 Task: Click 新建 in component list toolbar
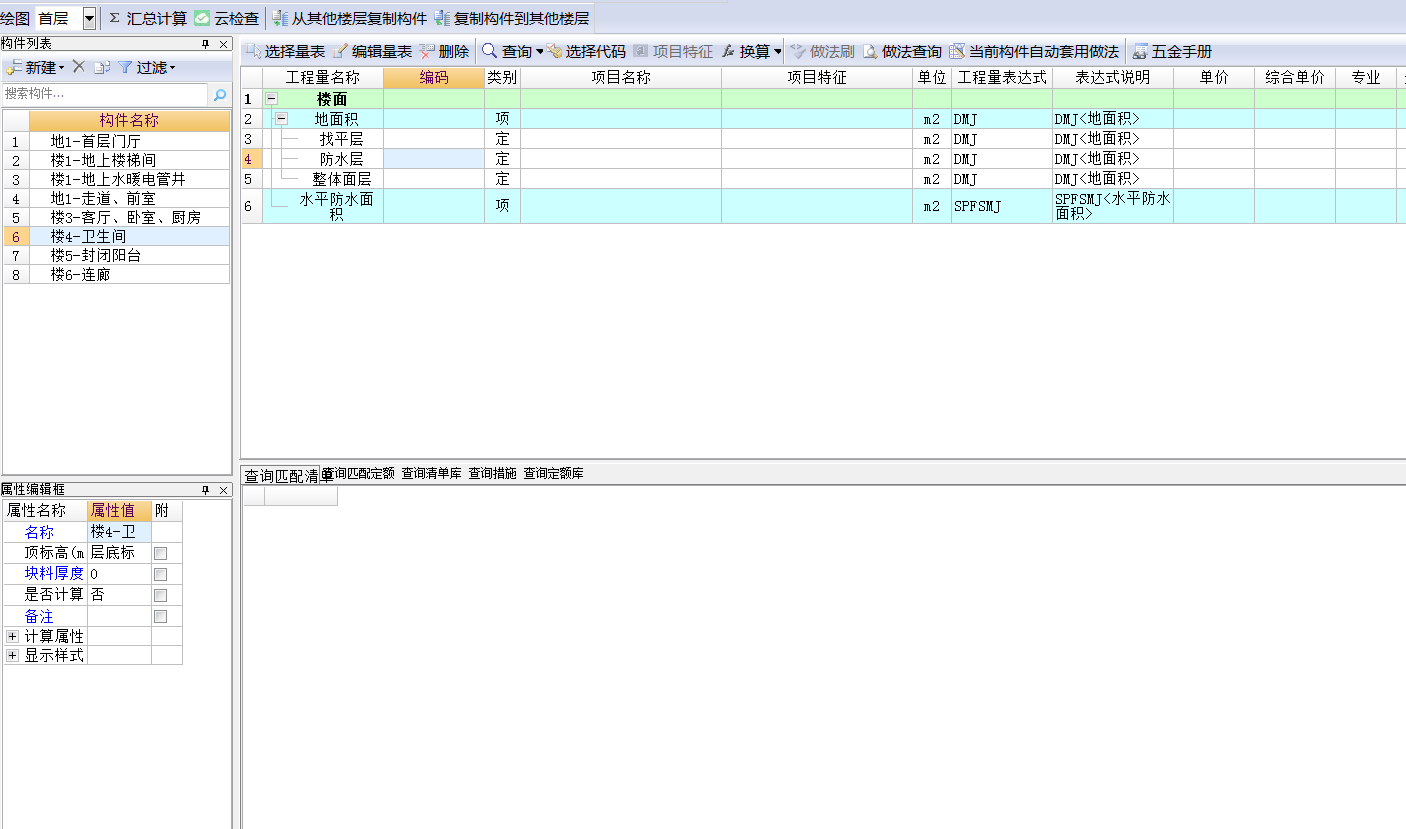pos(31,67)
